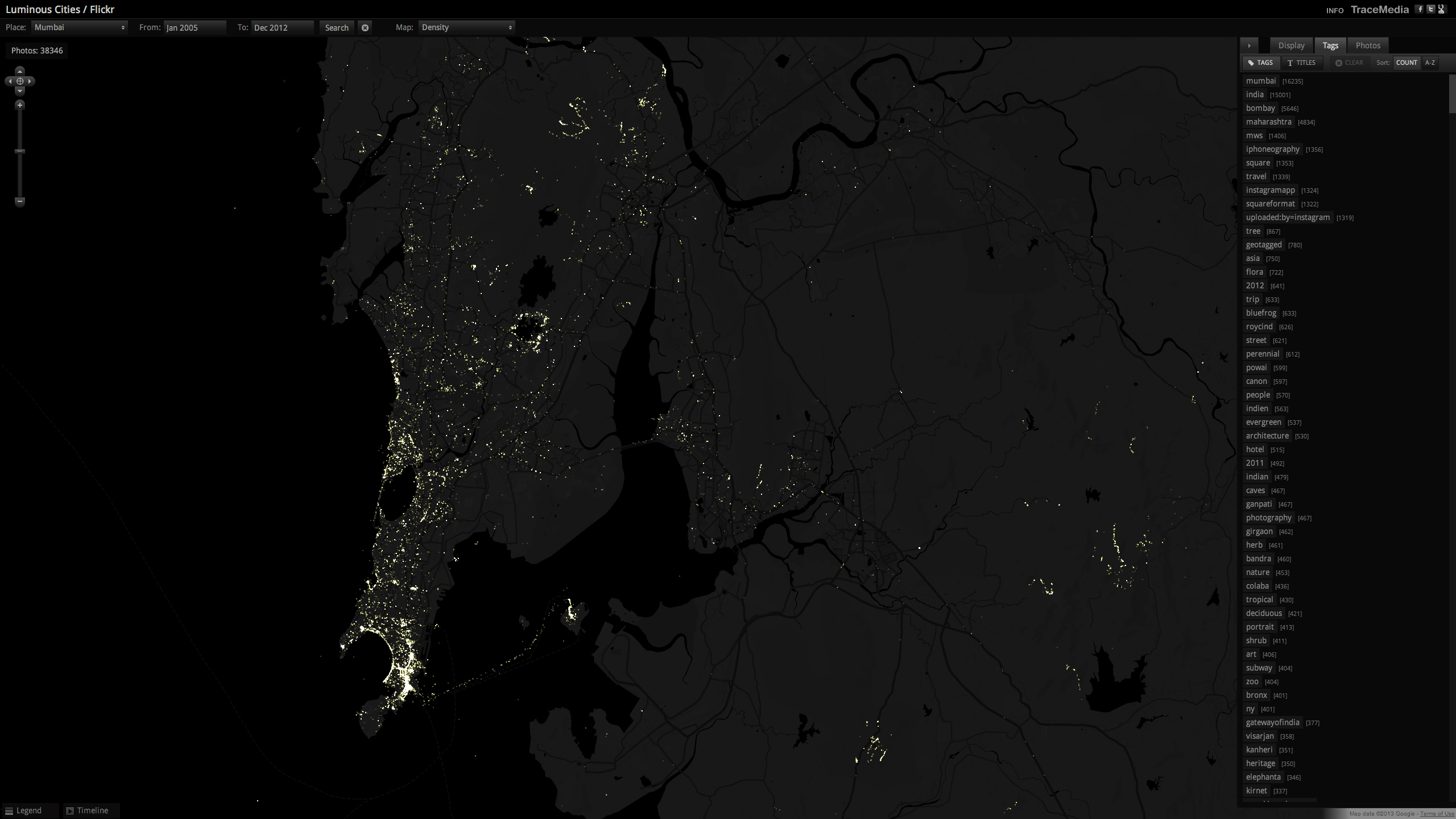Zoom in with the plus button
Screen dimensions: 1456x819
[x=20, y=105]
